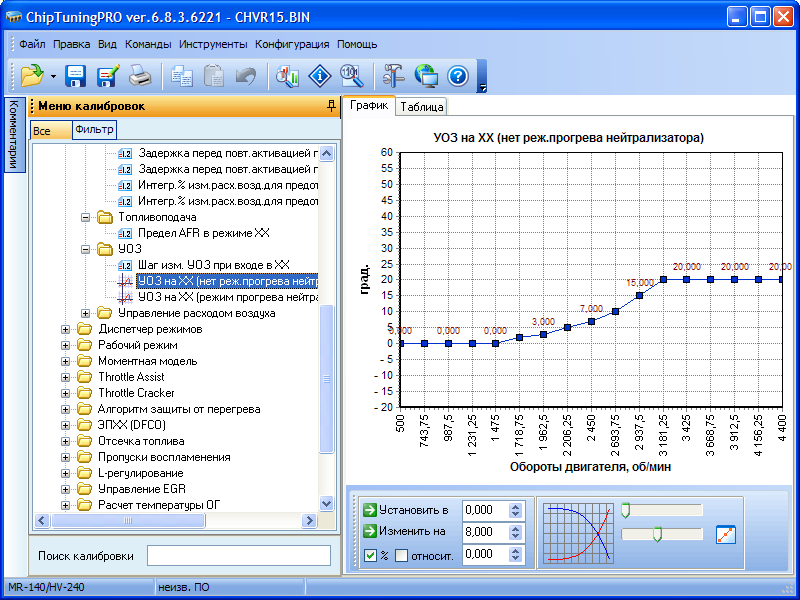Click the blue diamond info icon
The height and width of the screenshot is (600, 800).
point(319,75)
